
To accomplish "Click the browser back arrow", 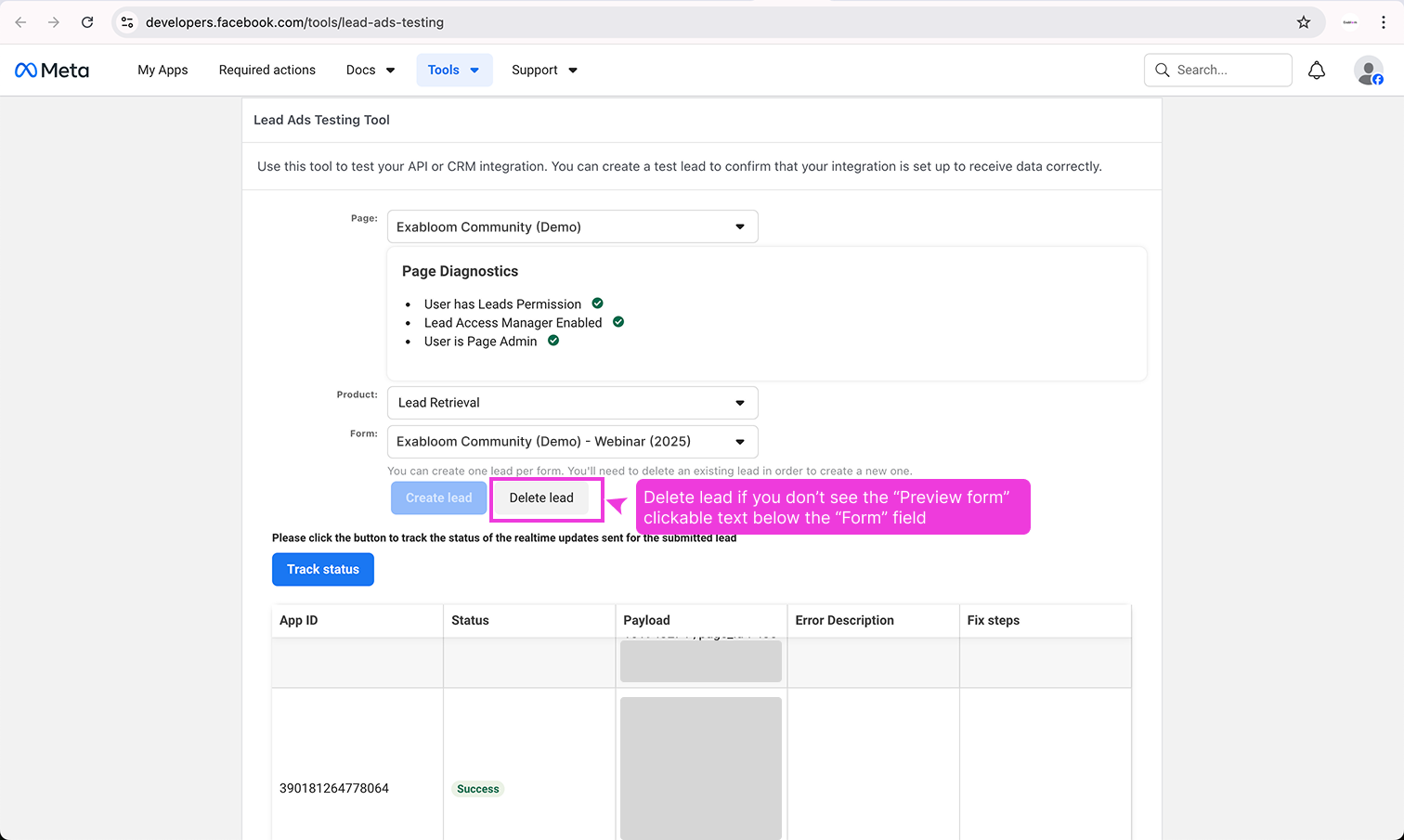I will (x=20, y=22).
